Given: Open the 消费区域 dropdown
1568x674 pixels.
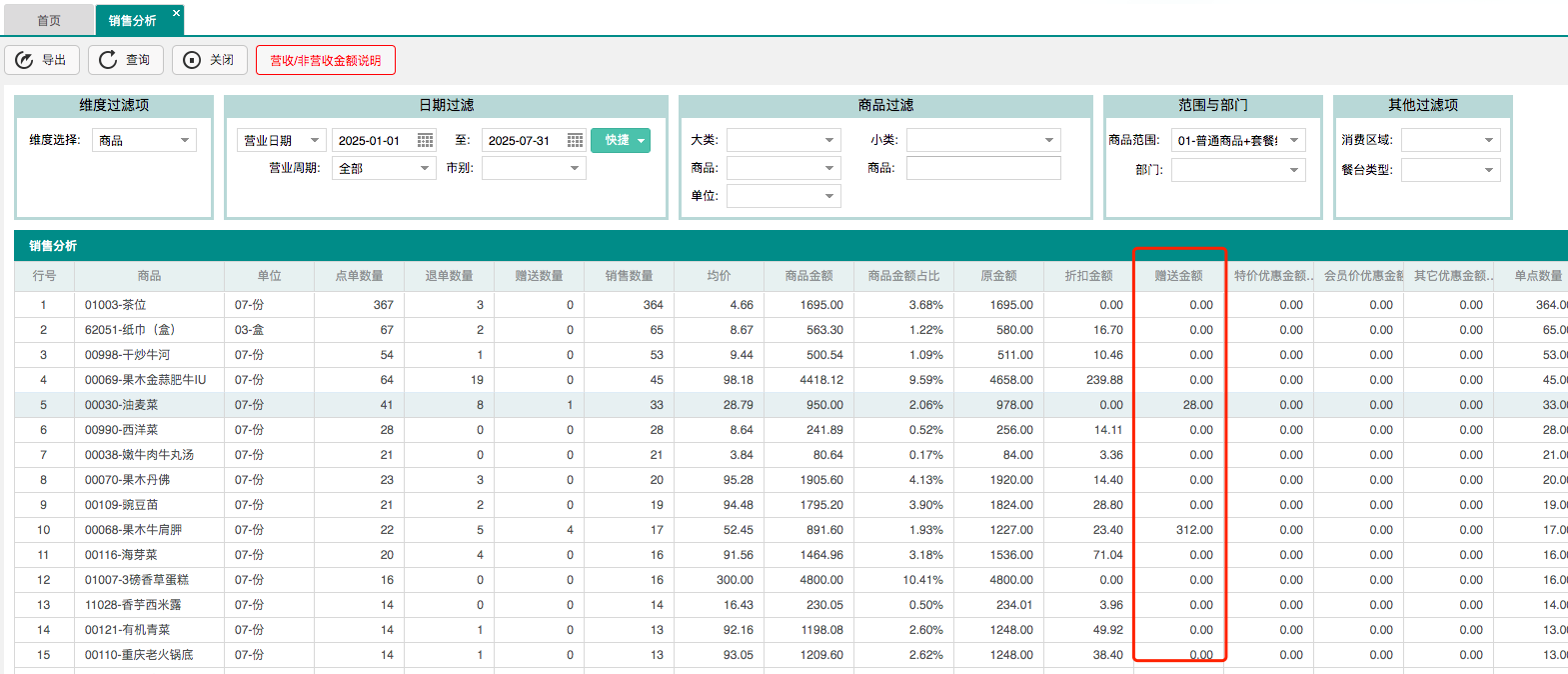Looking at the screenshot, I should [1488, 140].
